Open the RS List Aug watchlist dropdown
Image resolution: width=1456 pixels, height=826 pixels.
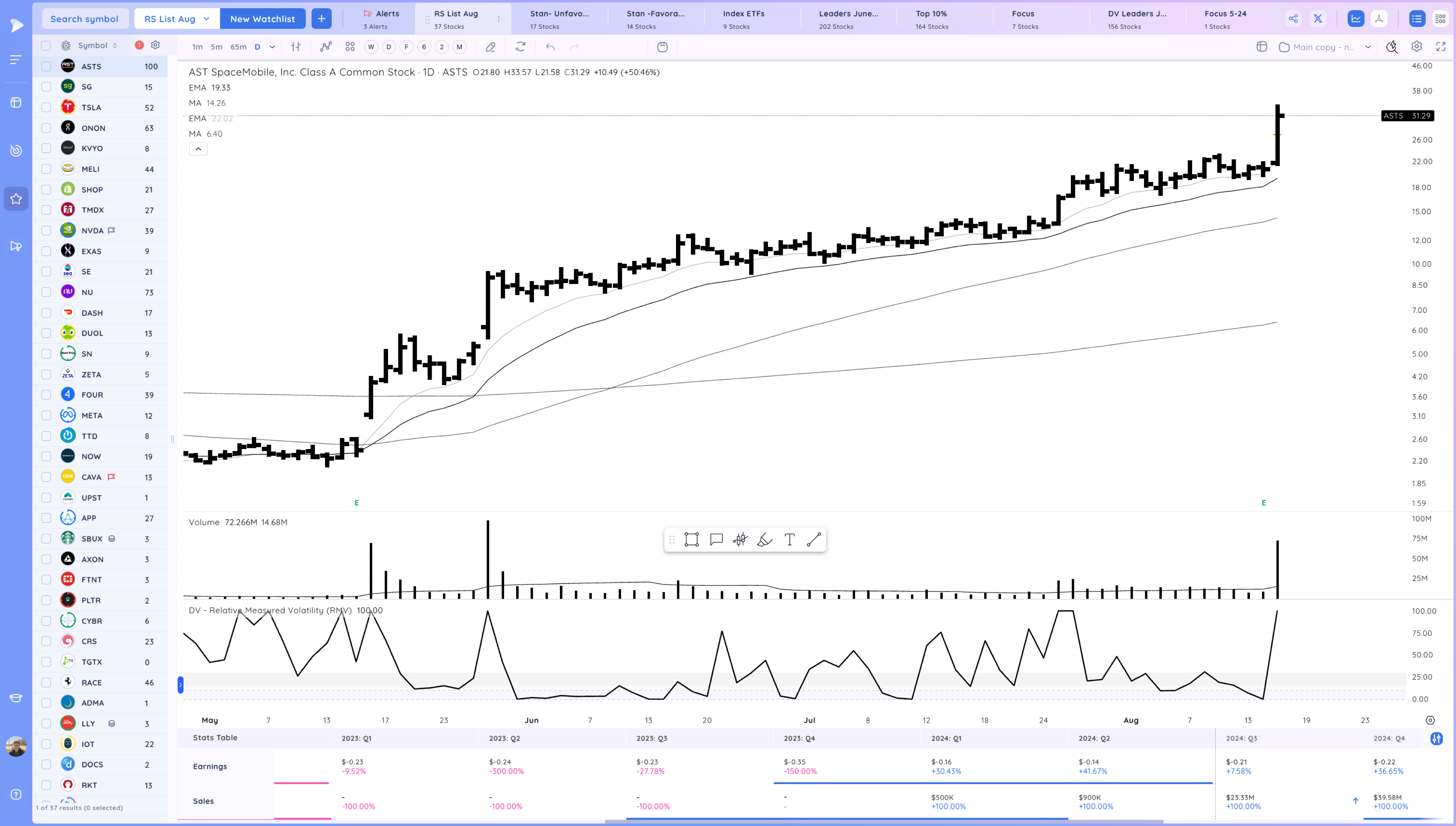pos(176,18)
